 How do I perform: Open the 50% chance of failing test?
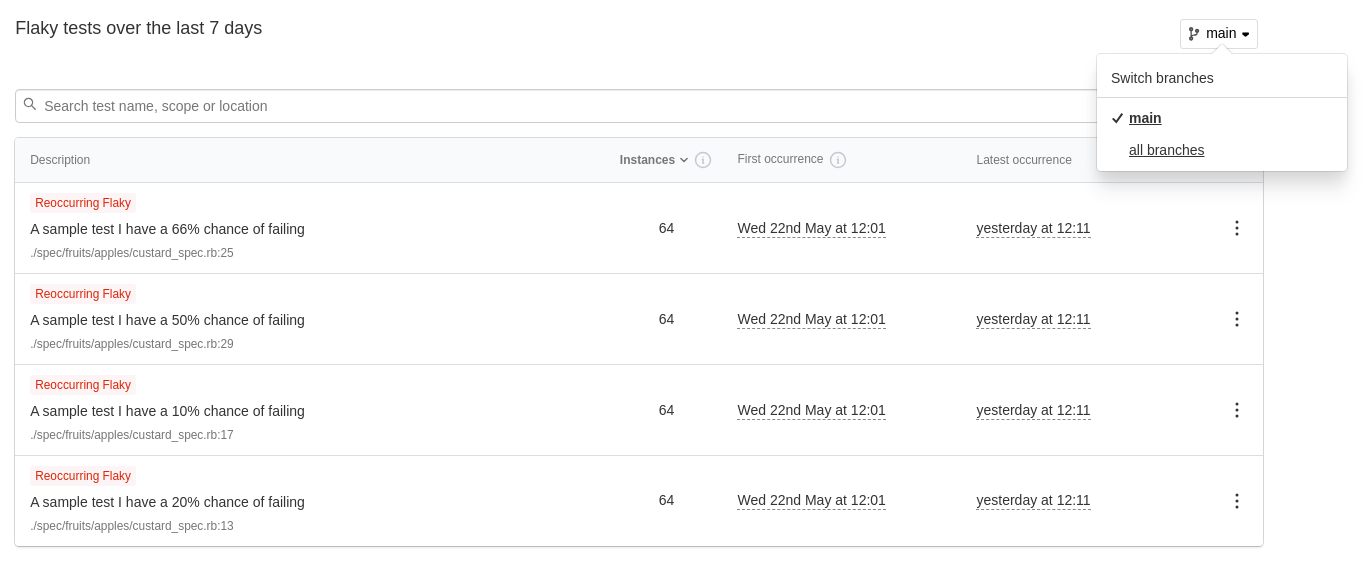[x=167, y=320]
